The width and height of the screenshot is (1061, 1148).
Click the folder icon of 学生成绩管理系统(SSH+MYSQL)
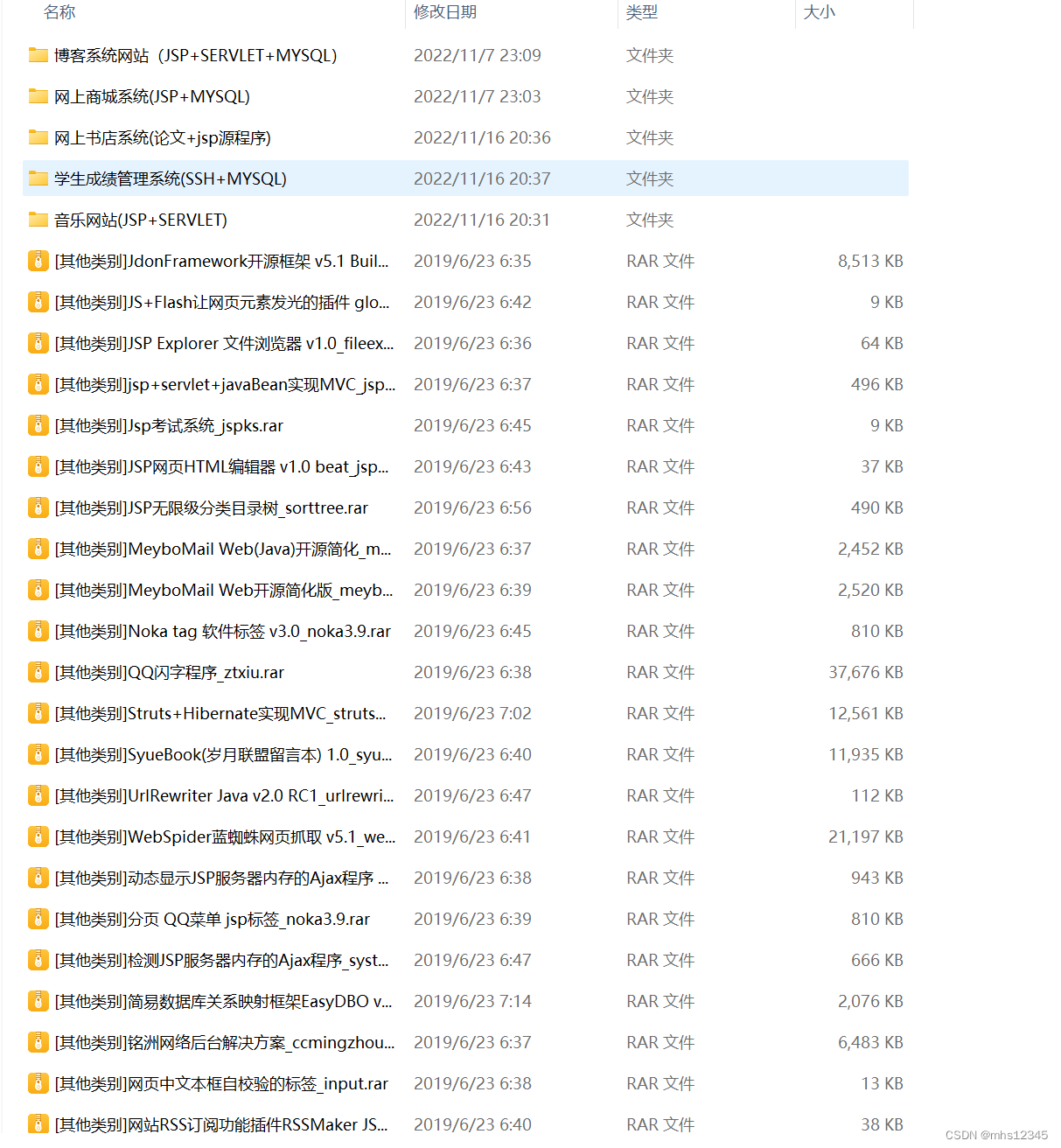(38, 178)
